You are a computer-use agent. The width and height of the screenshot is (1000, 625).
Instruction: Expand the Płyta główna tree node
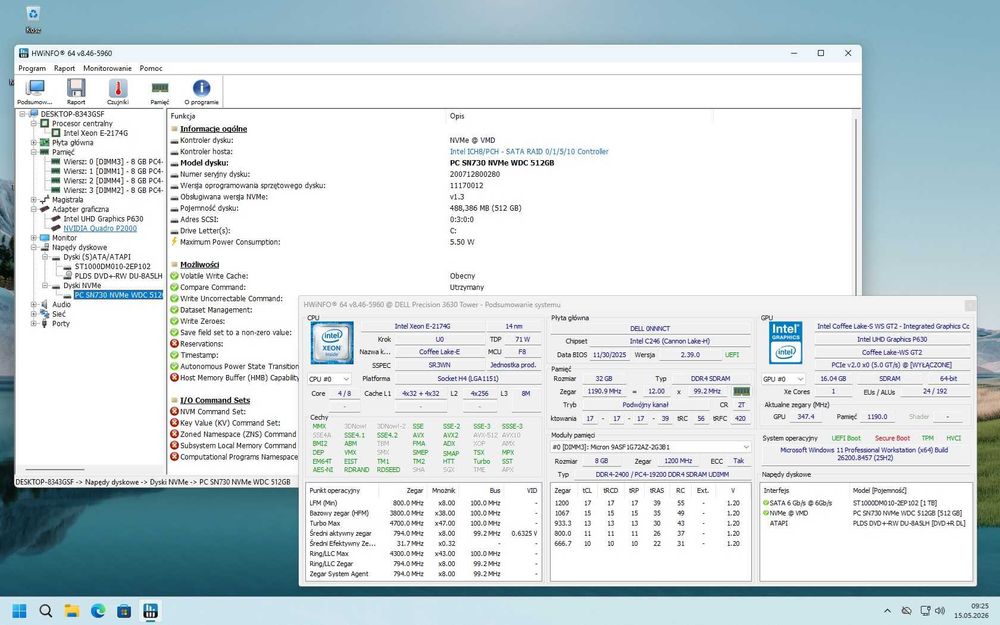tap(33, 143)
